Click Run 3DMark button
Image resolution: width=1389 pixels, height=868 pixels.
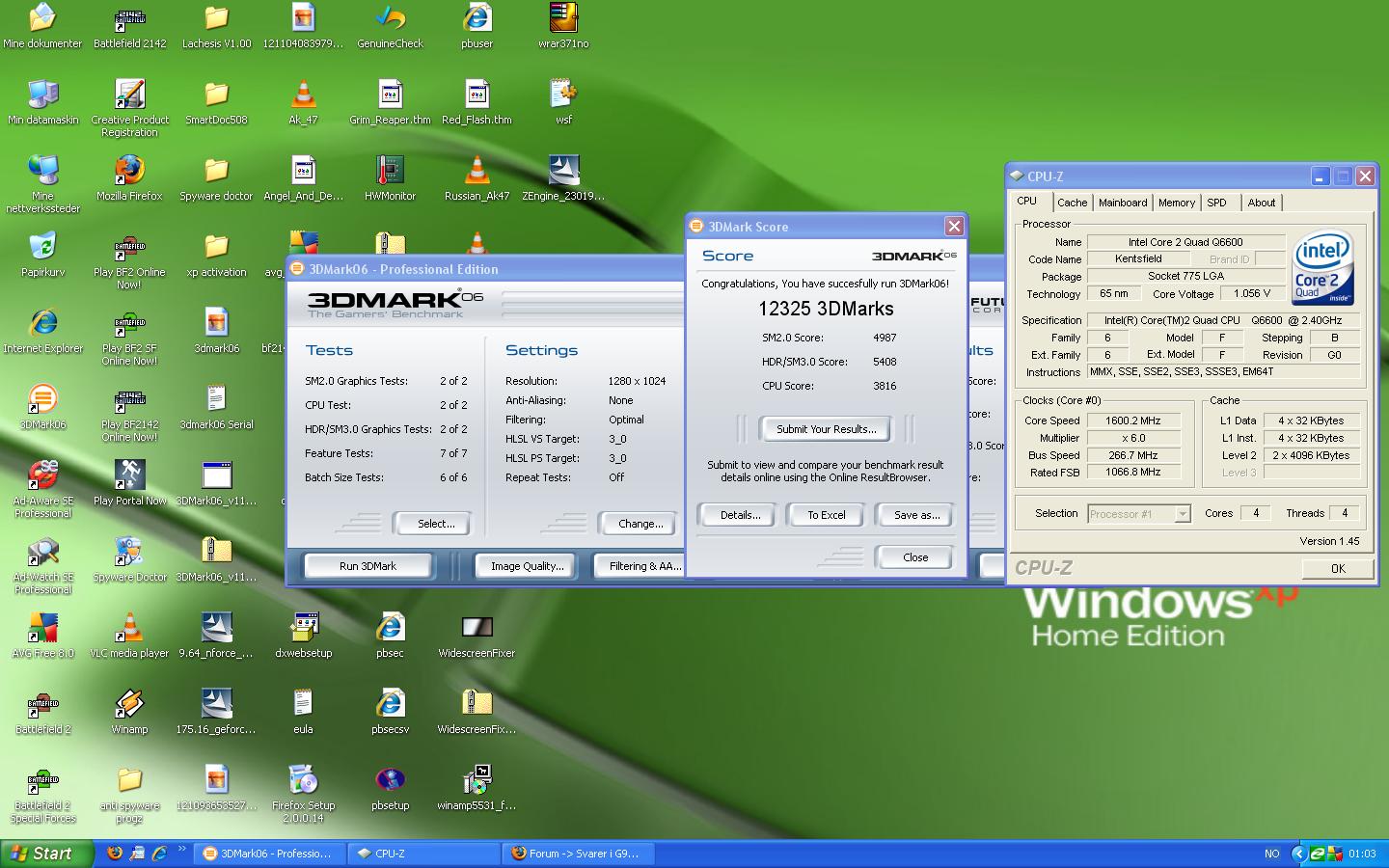point(368,566)
